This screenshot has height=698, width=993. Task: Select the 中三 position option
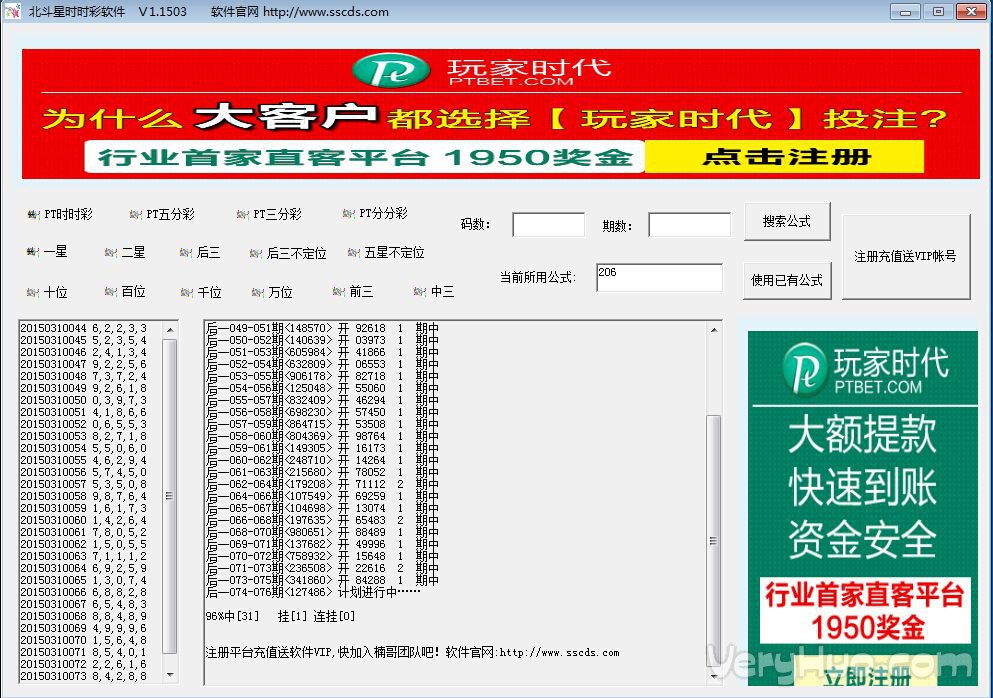click(434, 291)
